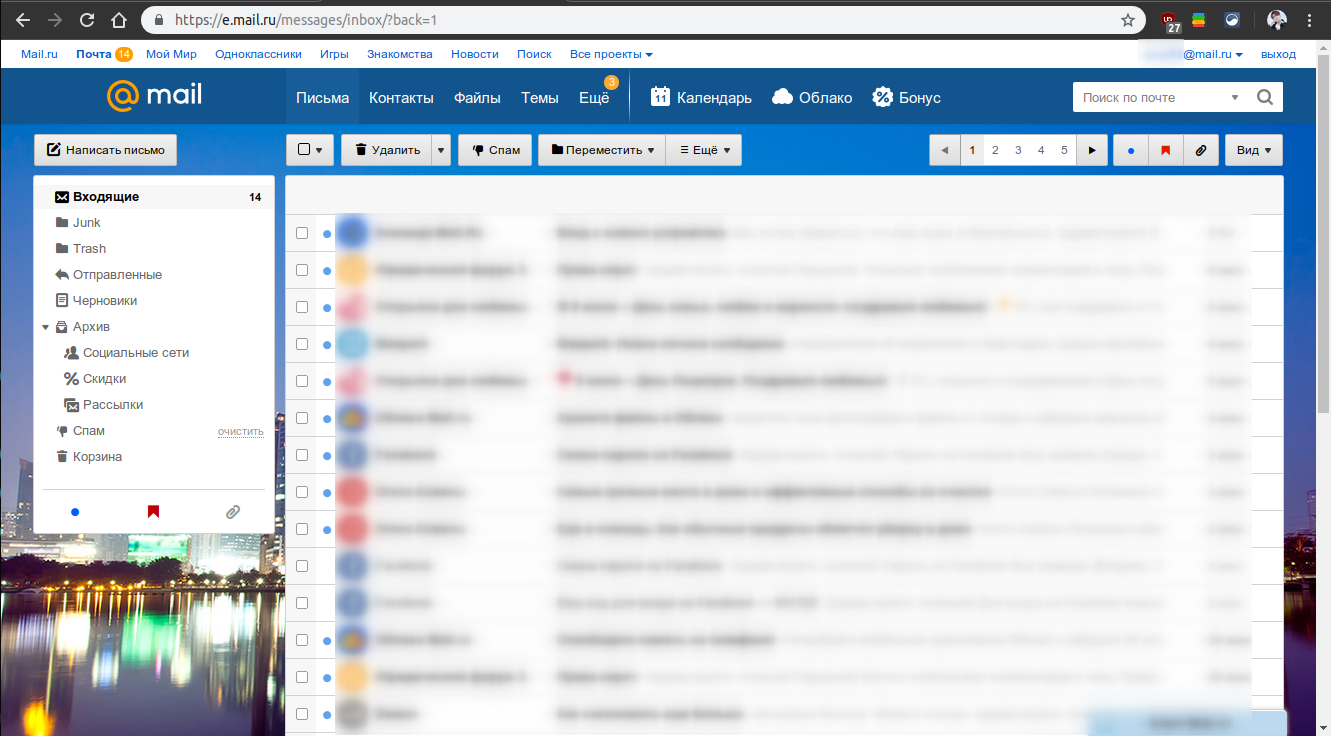Screen dimensions: 1331x736
Task: Show flagged via sidebar red flag
Action: click(153, 512)
